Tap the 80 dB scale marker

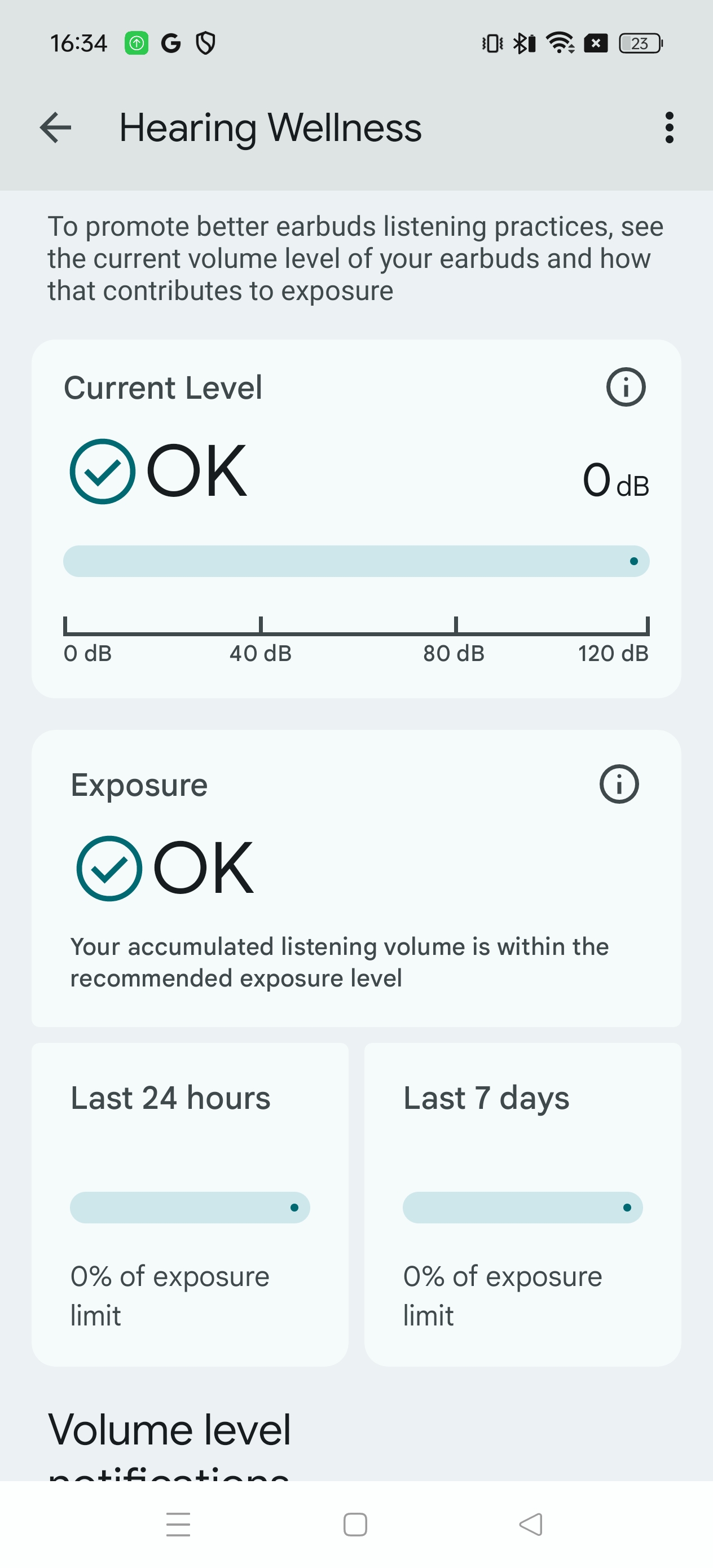tap(454, 653)
